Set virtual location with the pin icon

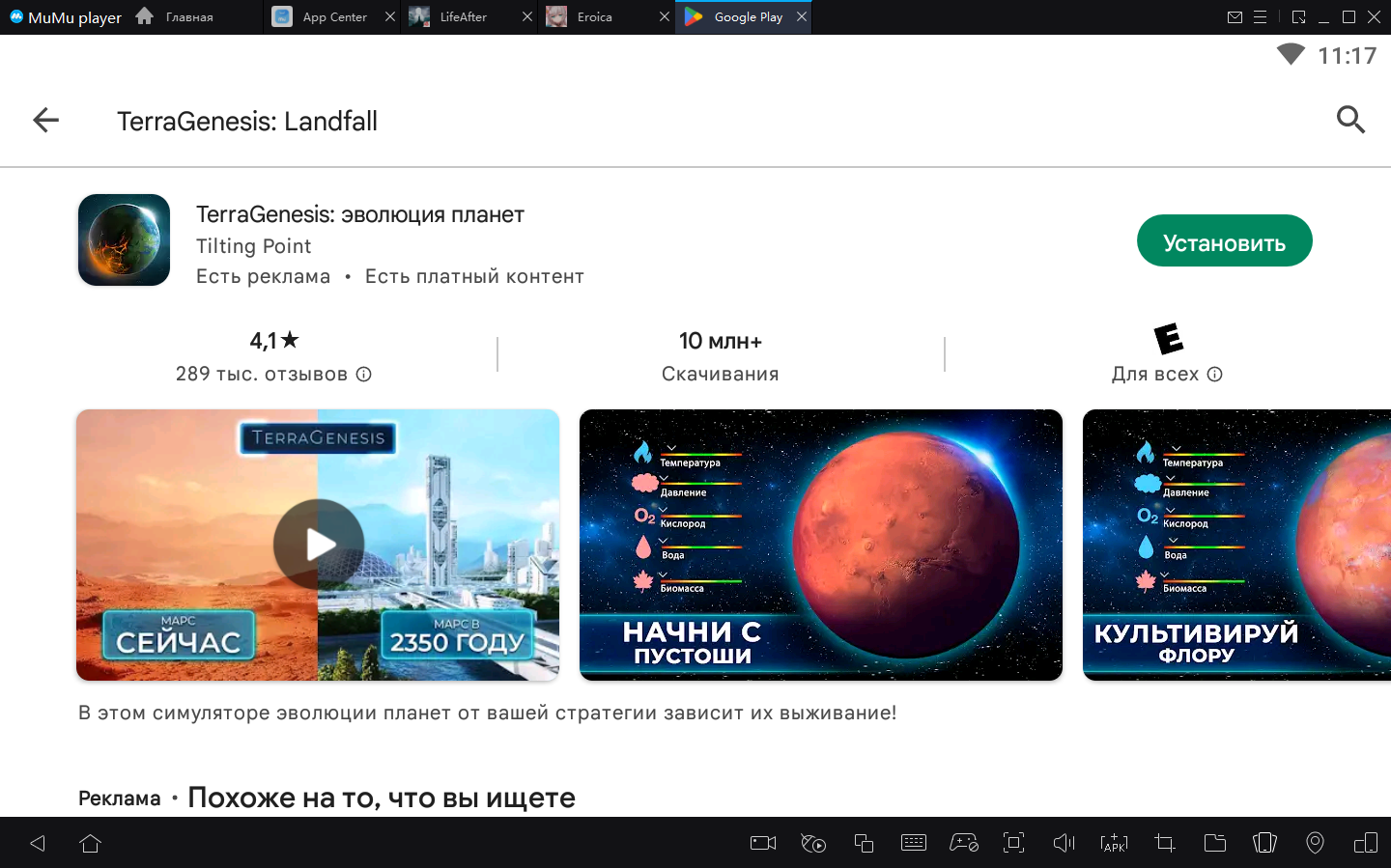[1315, 843]
